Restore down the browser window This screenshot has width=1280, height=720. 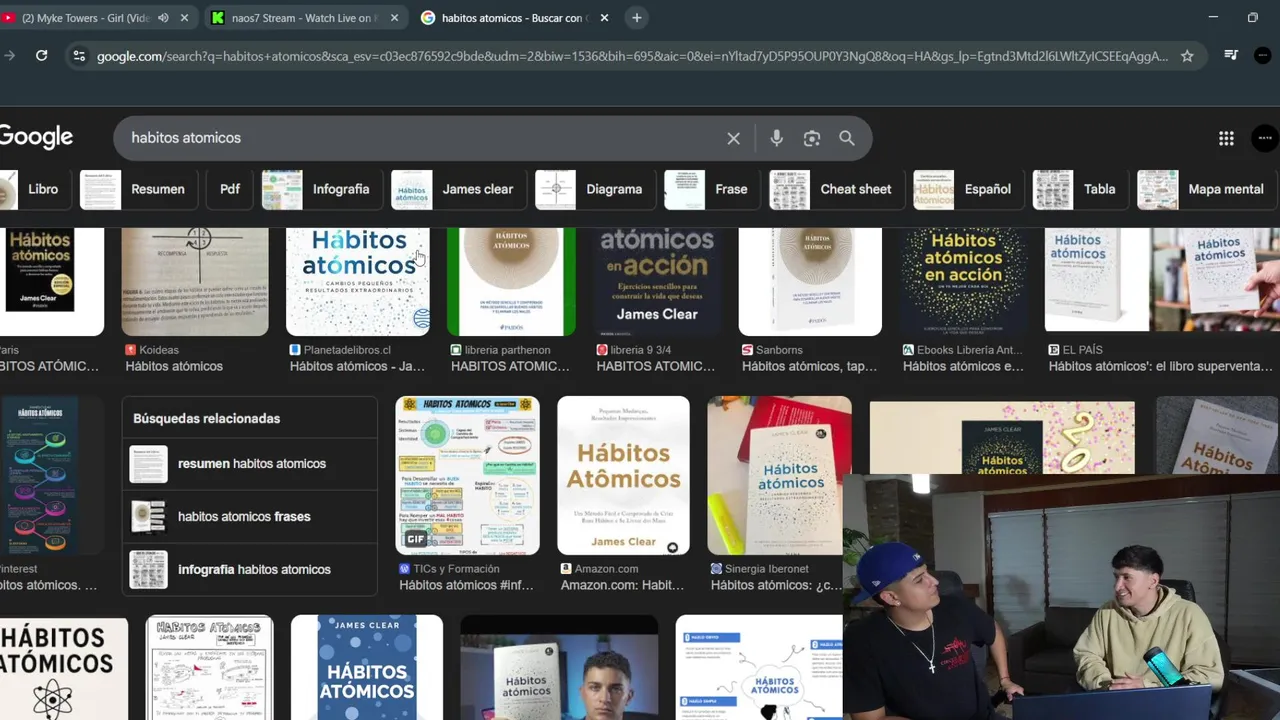point(1252,18)
